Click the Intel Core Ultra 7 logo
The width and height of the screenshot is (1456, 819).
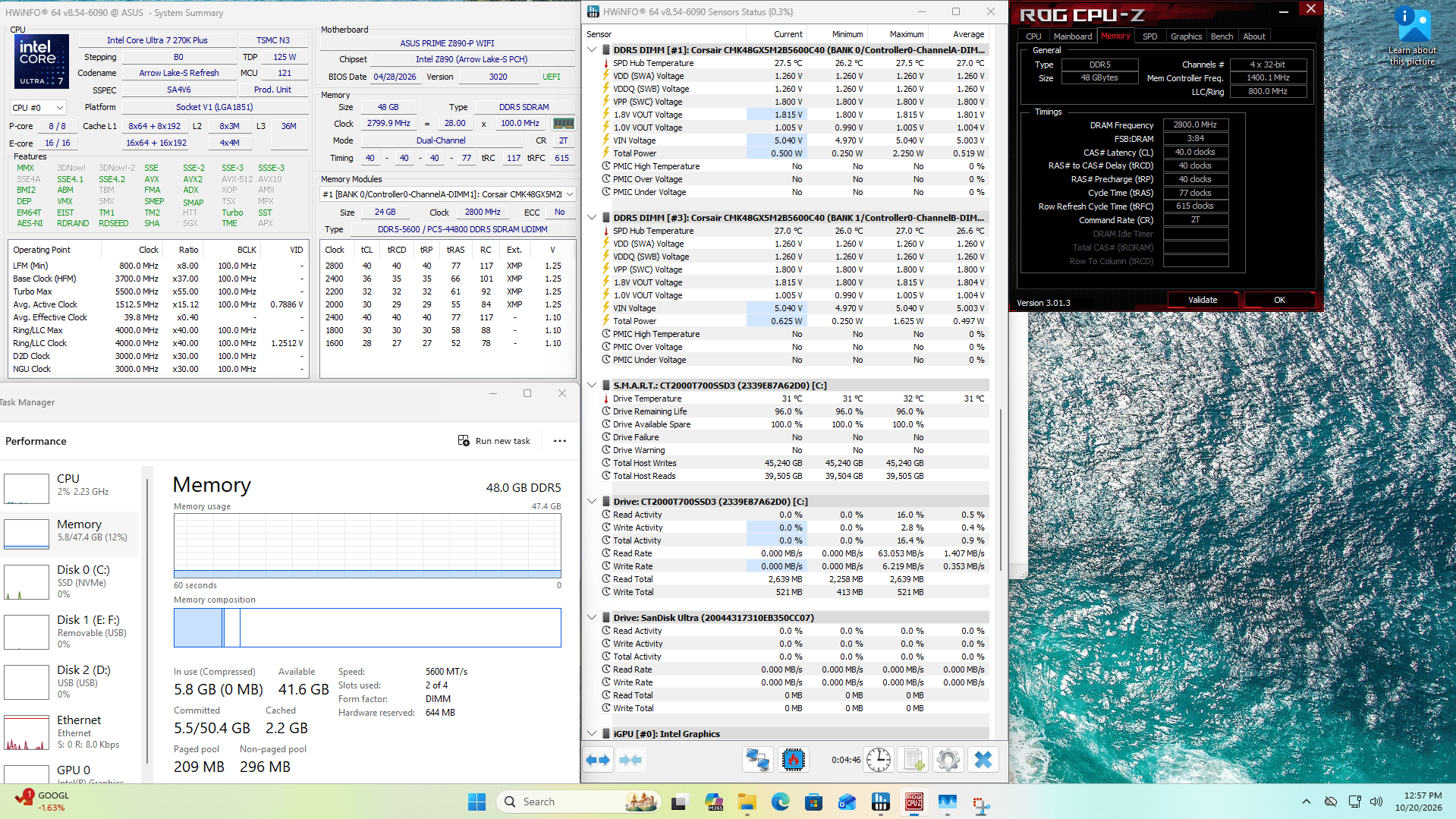point(42,61)
